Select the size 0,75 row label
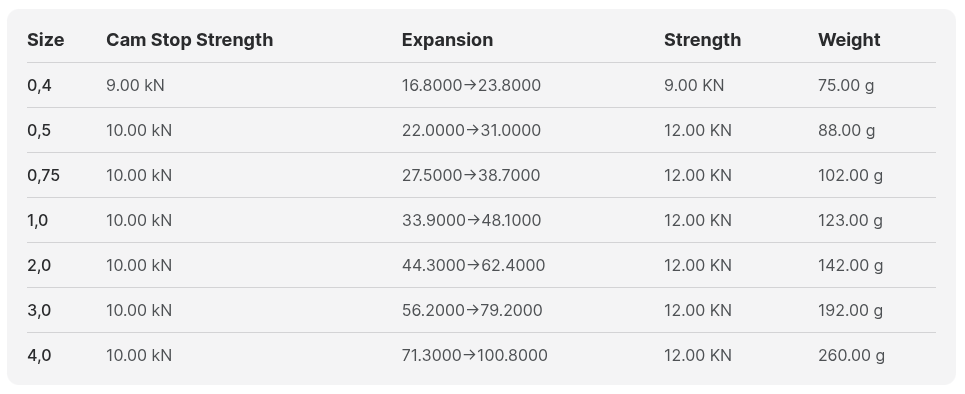This screenshot has height=394, width=965. (x=44, y=175)
